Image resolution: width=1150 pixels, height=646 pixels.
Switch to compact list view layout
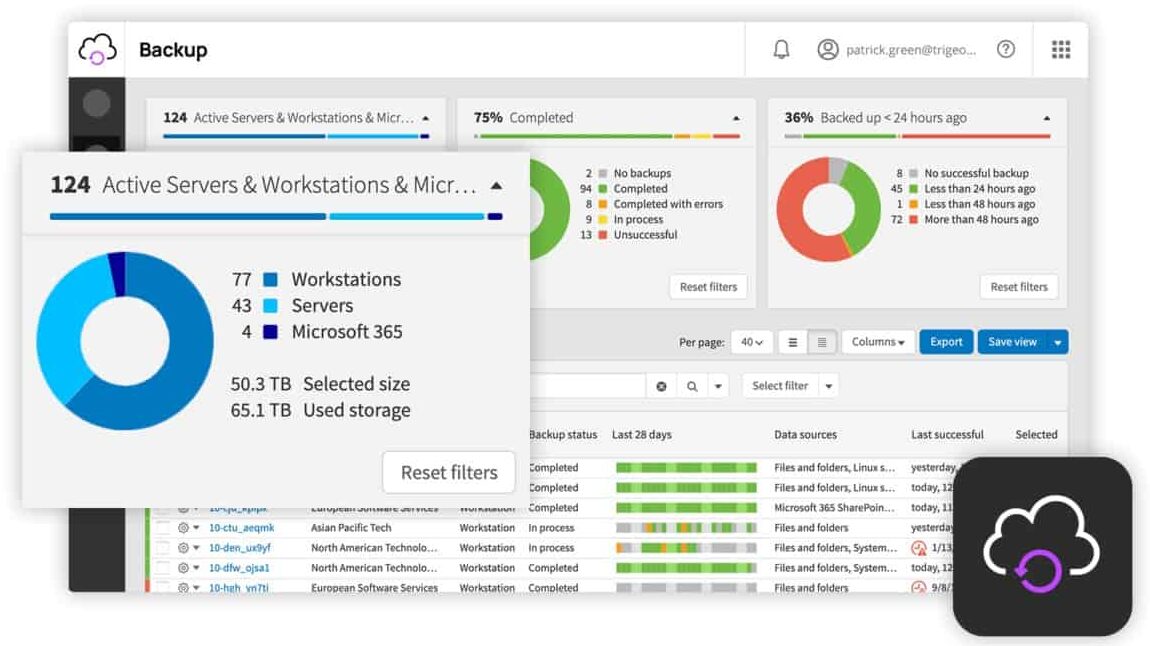(821, 341)
